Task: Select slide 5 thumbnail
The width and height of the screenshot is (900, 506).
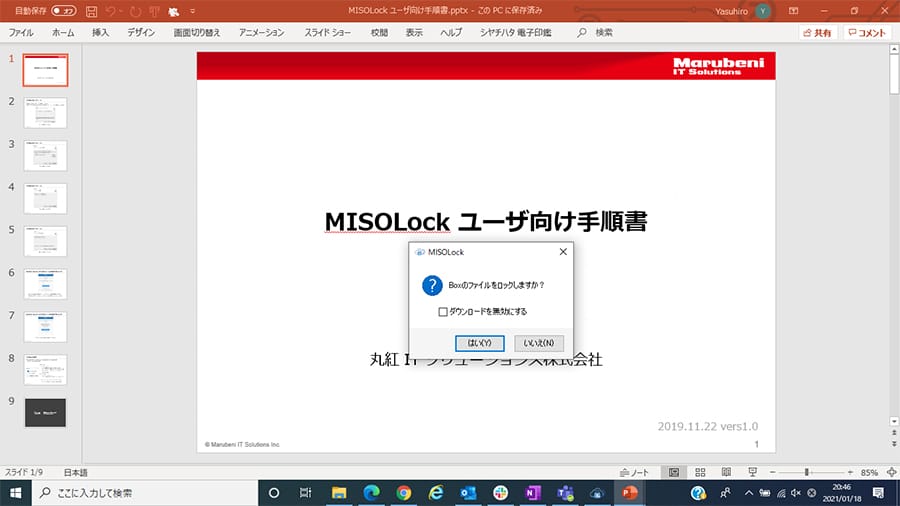Action: tap(45, 241)
